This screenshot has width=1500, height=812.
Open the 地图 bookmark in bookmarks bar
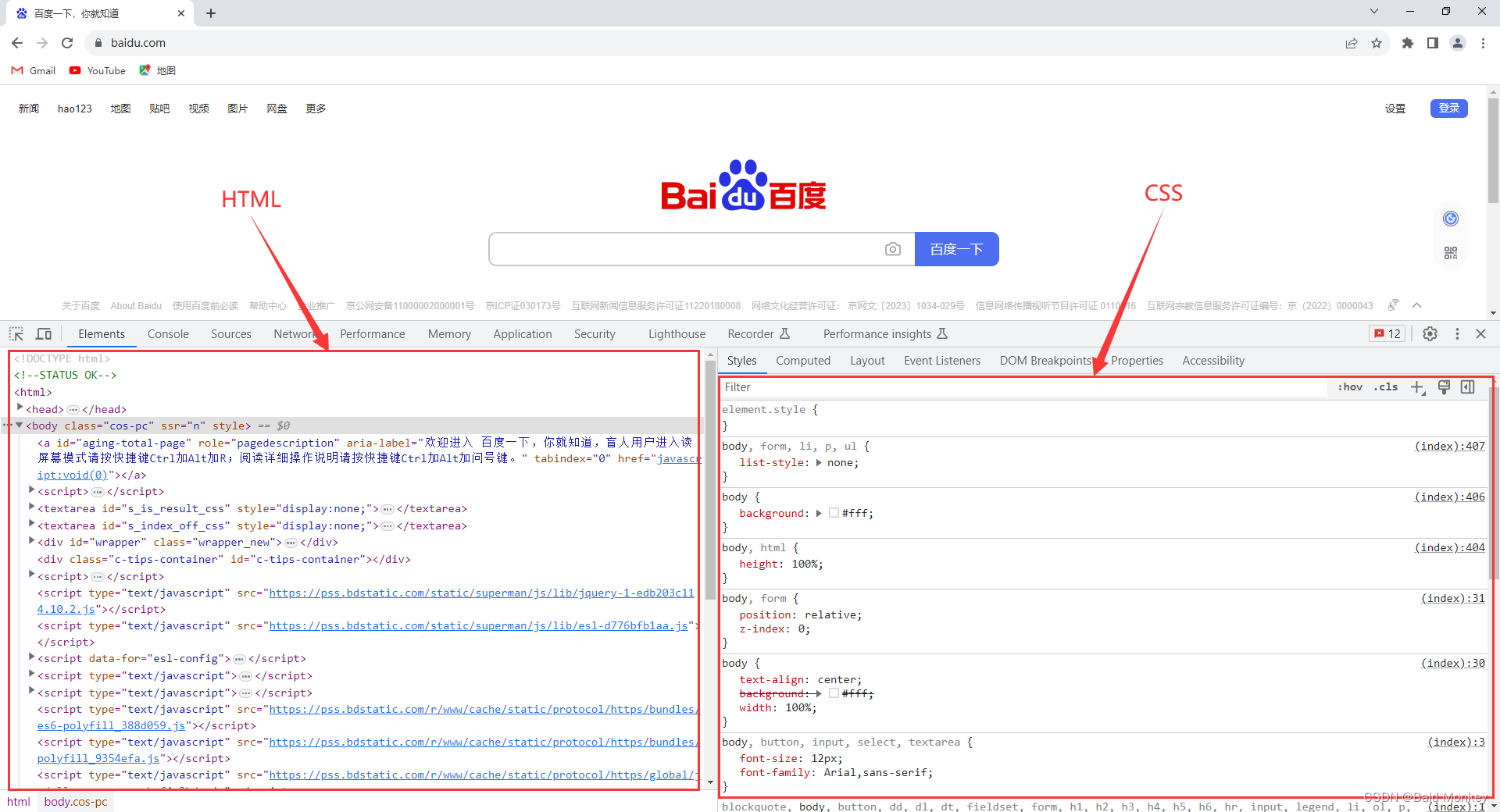(x=158, y=70)
